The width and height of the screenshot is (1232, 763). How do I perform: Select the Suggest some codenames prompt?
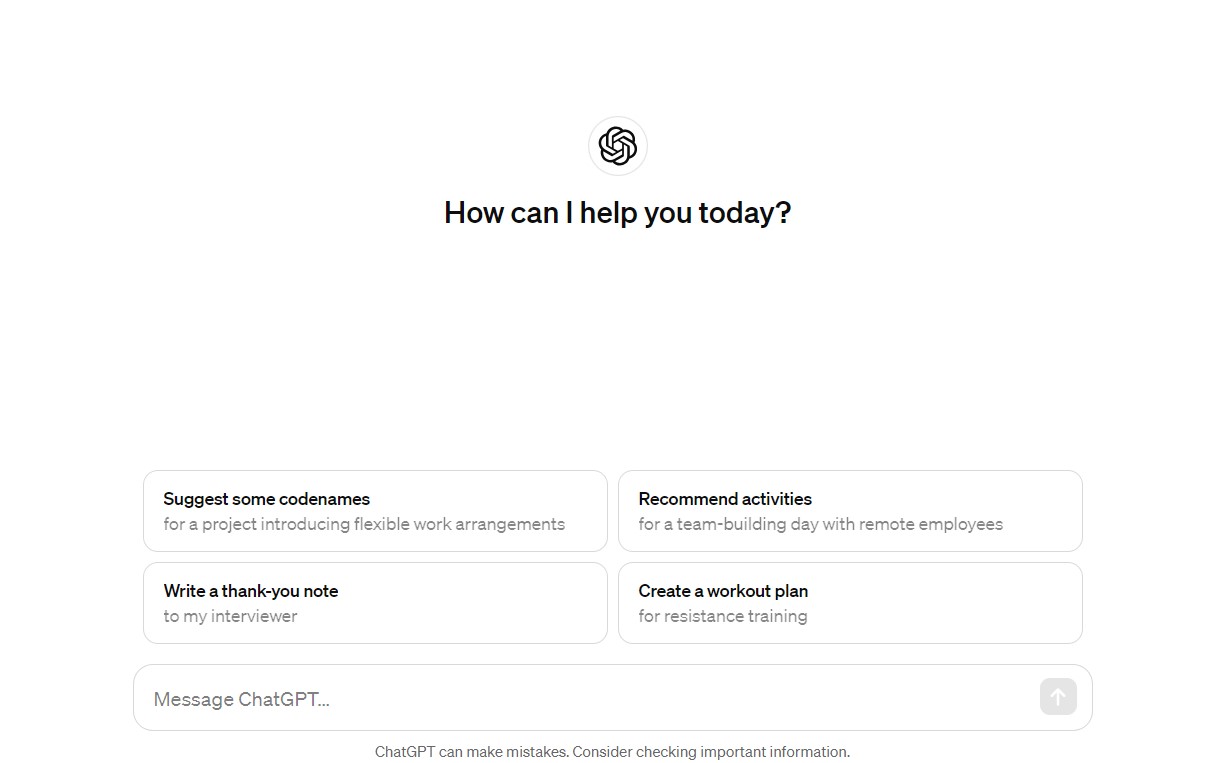[x=375, y=511]
